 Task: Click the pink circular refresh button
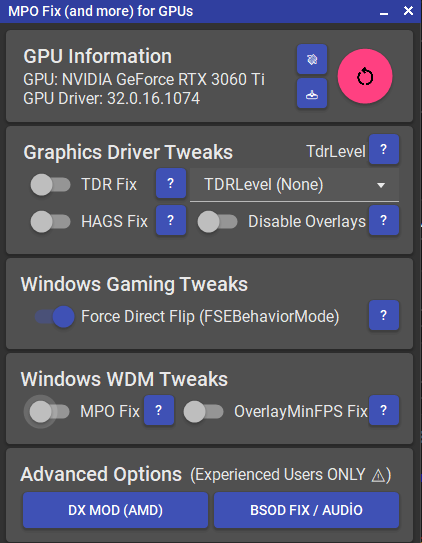365,76
